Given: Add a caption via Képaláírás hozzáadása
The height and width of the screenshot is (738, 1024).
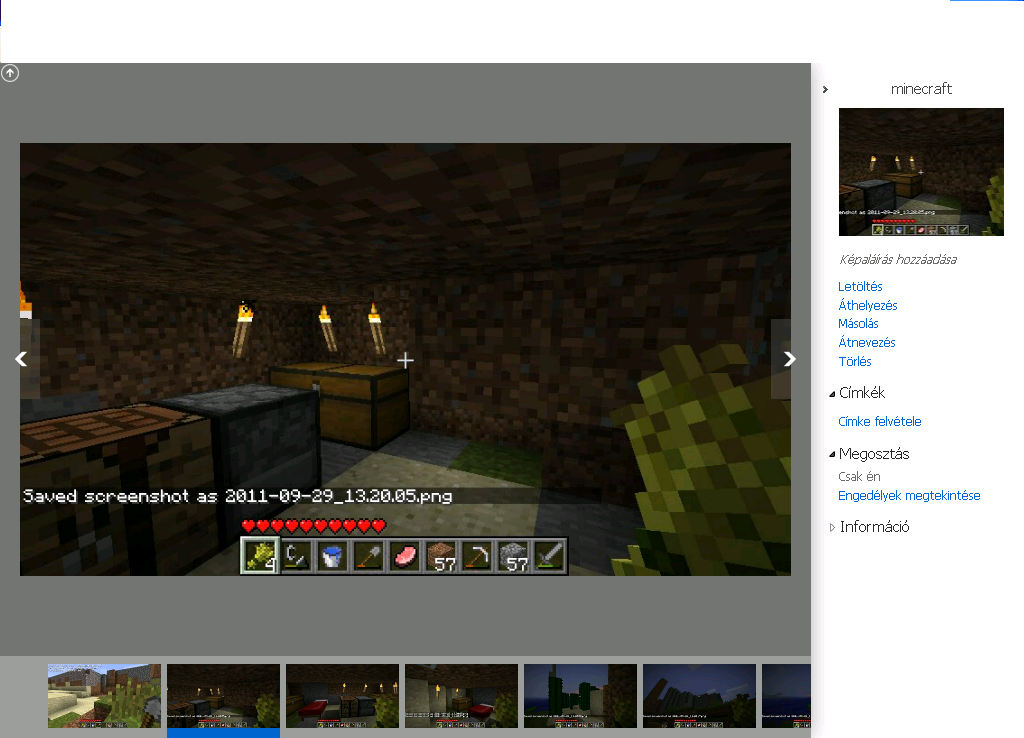Looking at the screenshot, I should [898, 259].
